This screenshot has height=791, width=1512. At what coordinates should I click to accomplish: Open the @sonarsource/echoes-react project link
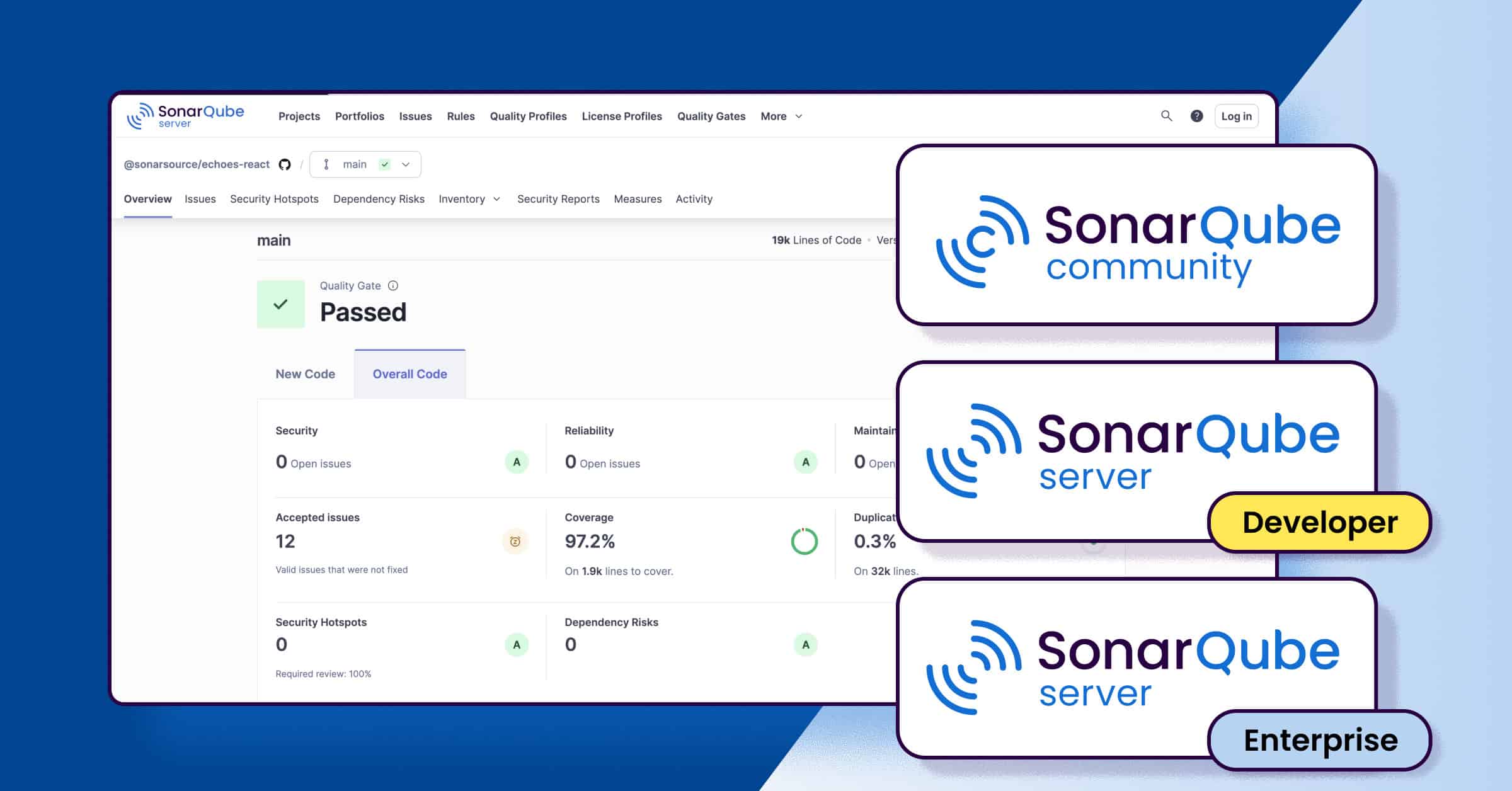[x=197, y=164]
